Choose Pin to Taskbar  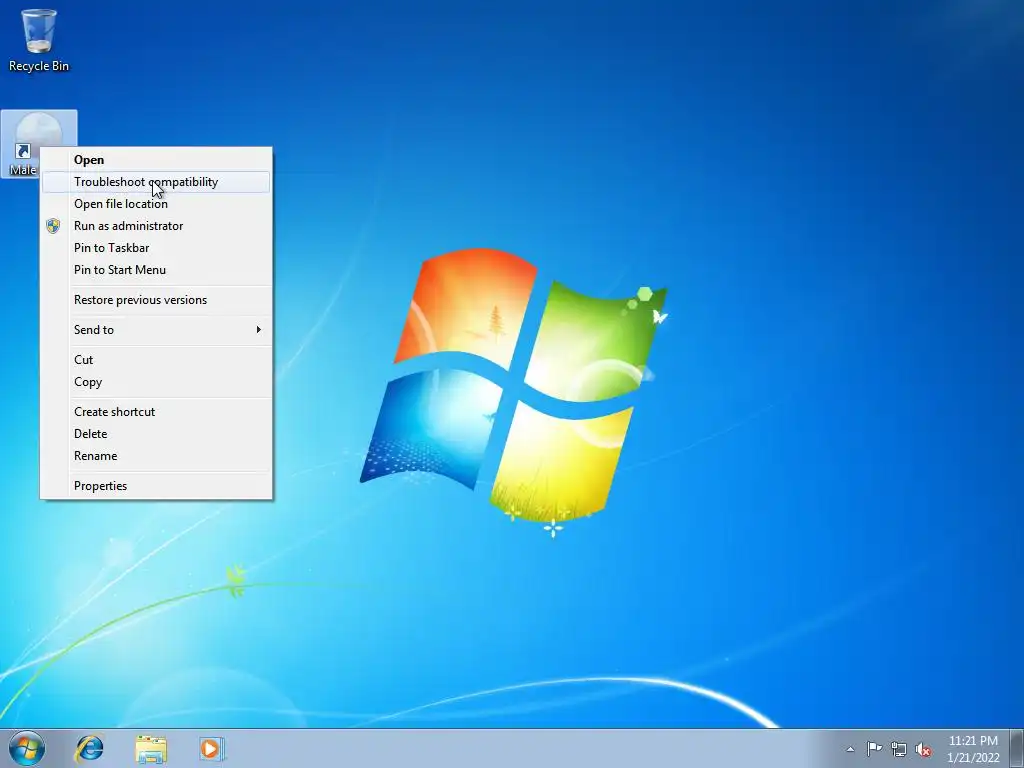pyautogui.click(x=155, y=248)
